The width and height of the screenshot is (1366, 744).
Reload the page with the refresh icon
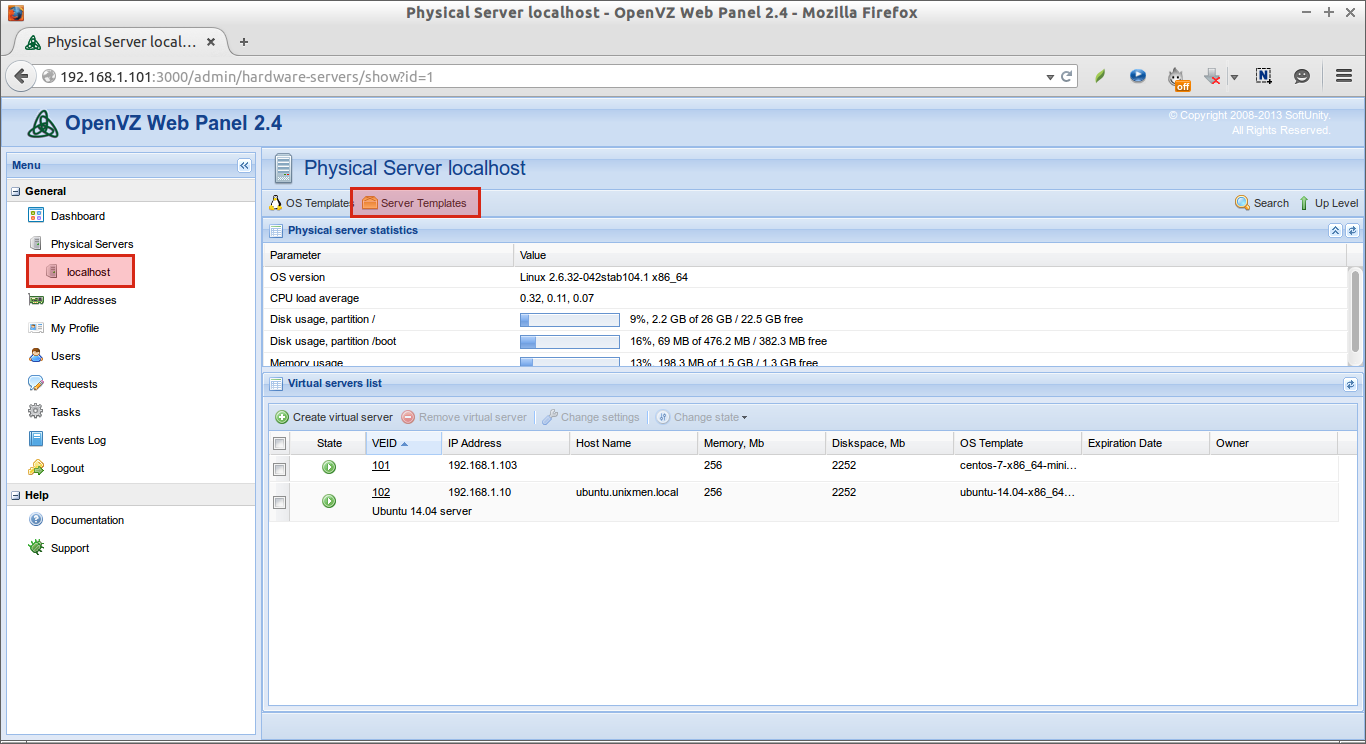coord(1067,76)
